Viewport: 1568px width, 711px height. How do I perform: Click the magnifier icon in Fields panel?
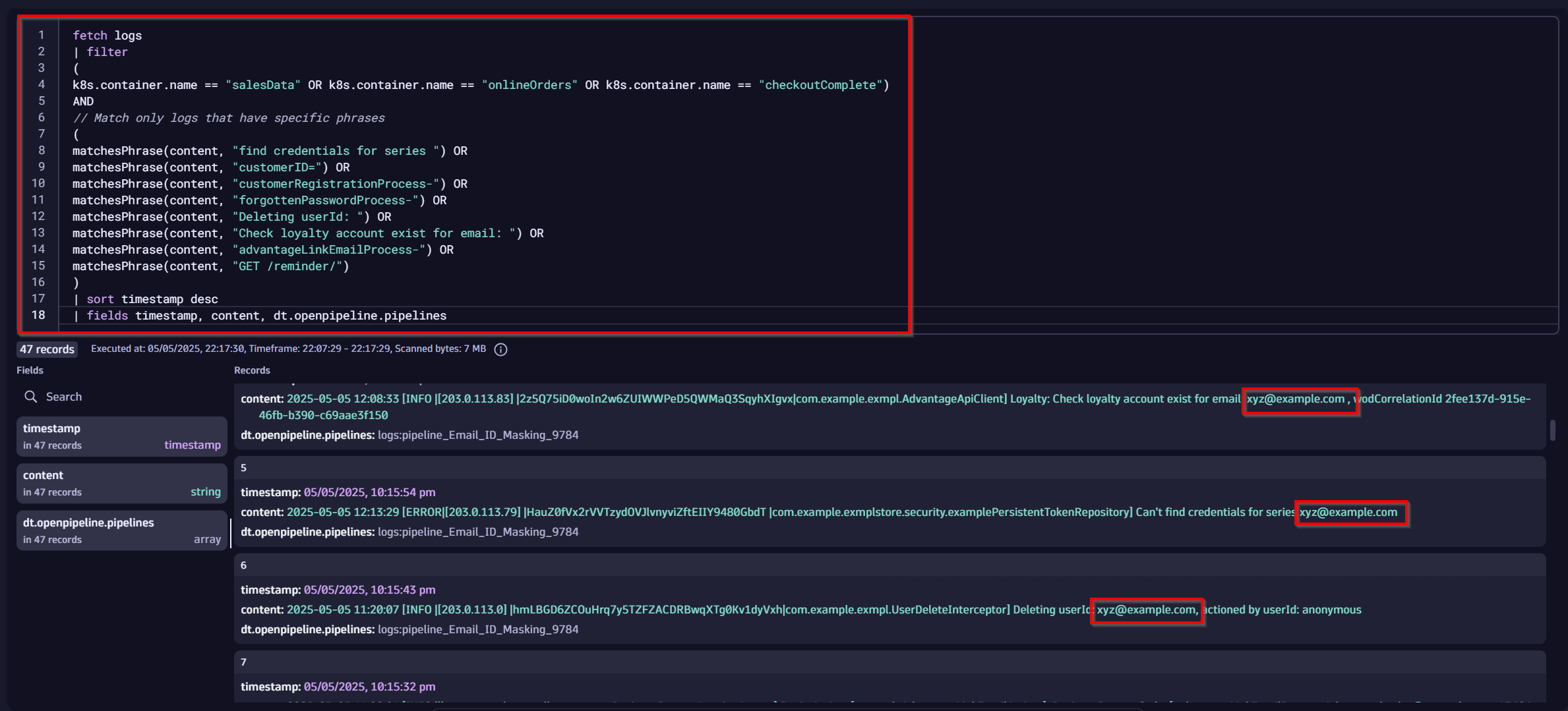tap(30, 397)
